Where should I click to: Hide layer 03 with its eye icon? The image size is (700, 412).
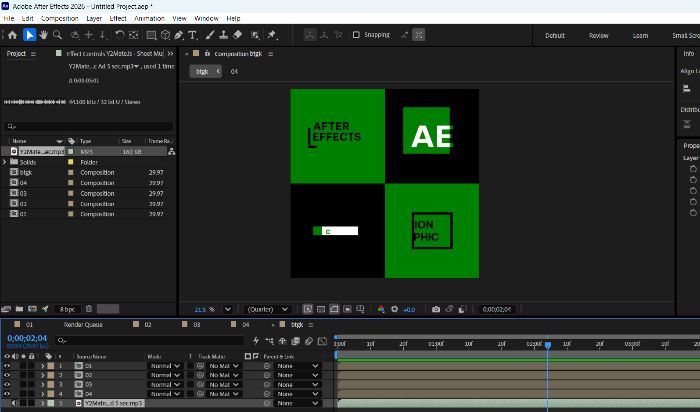[x=7, y=384]
